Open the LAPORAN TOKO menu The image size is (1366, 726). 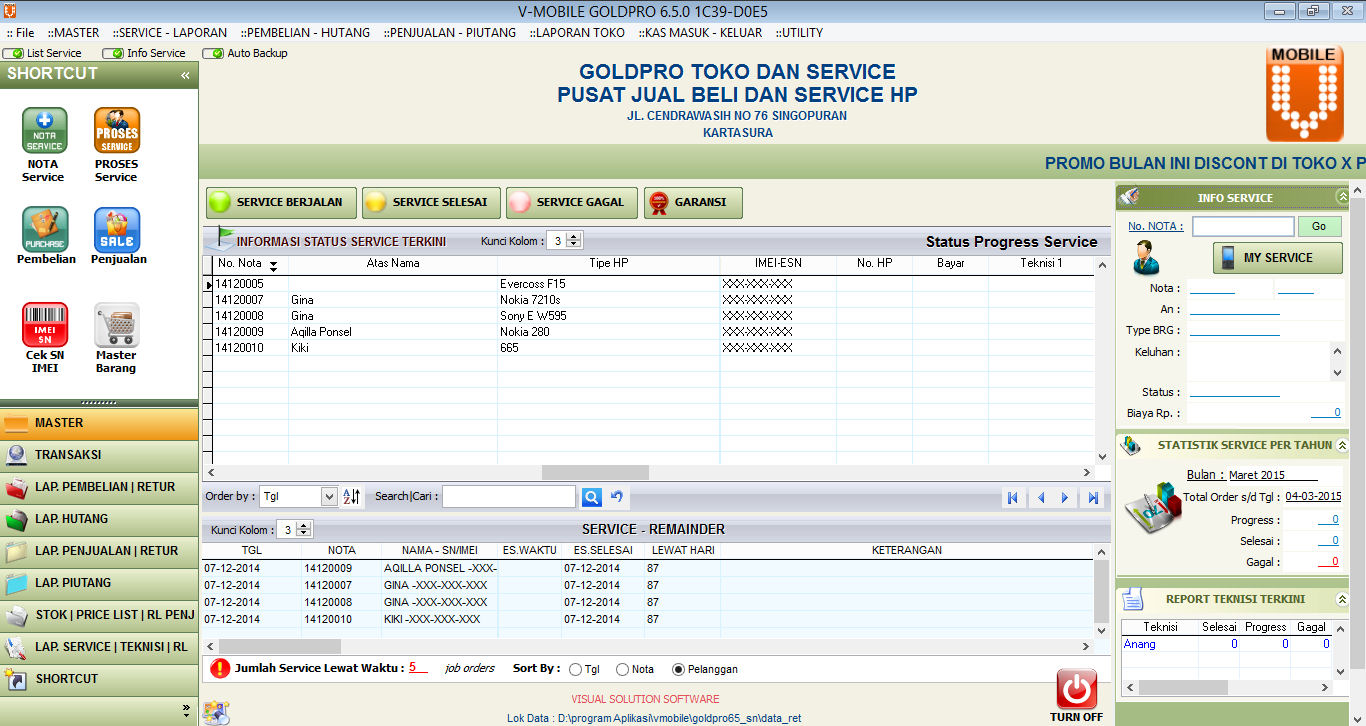click(x=576, y=32)
